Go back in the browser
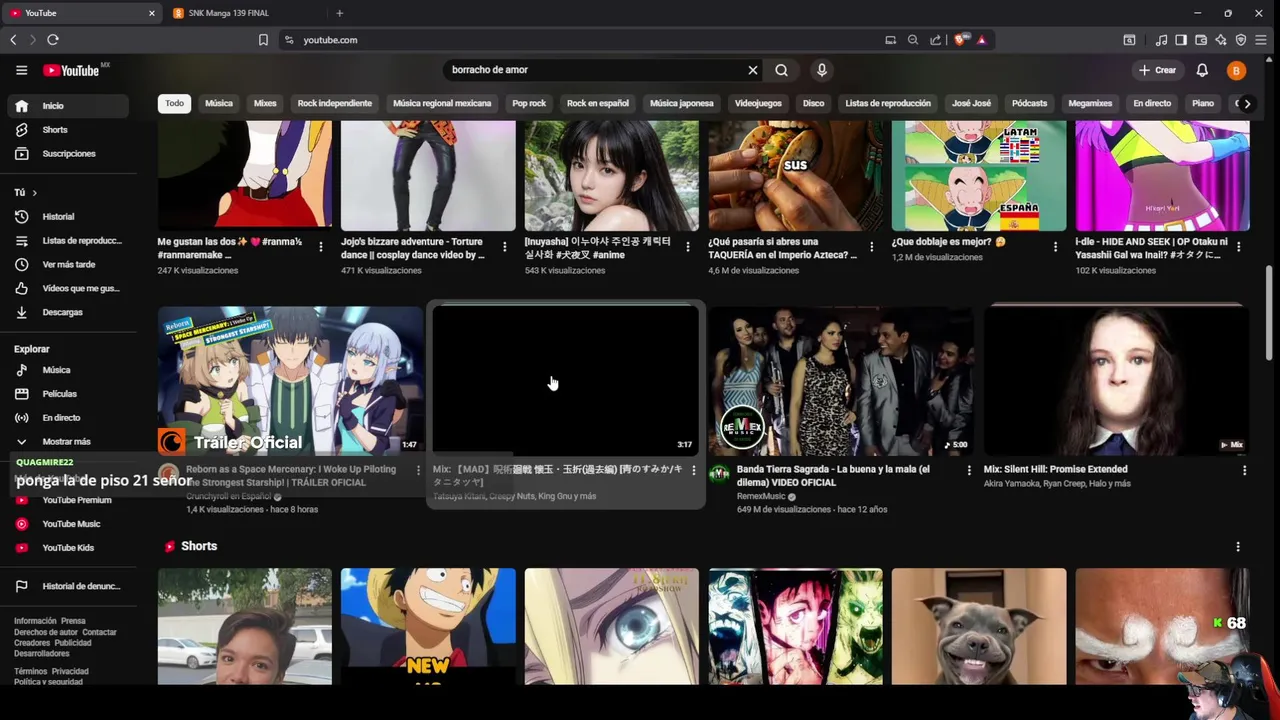 click(x=13, y=40)
